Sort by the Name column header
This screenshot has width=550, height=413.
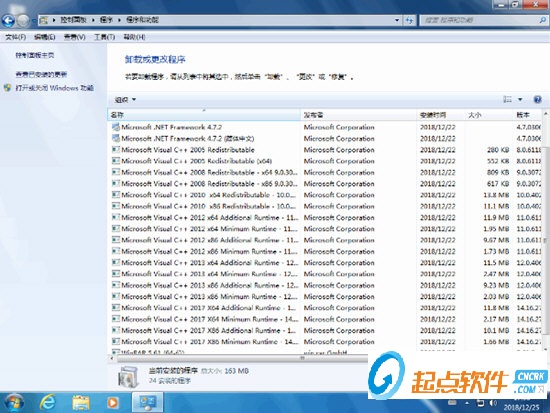203,115
